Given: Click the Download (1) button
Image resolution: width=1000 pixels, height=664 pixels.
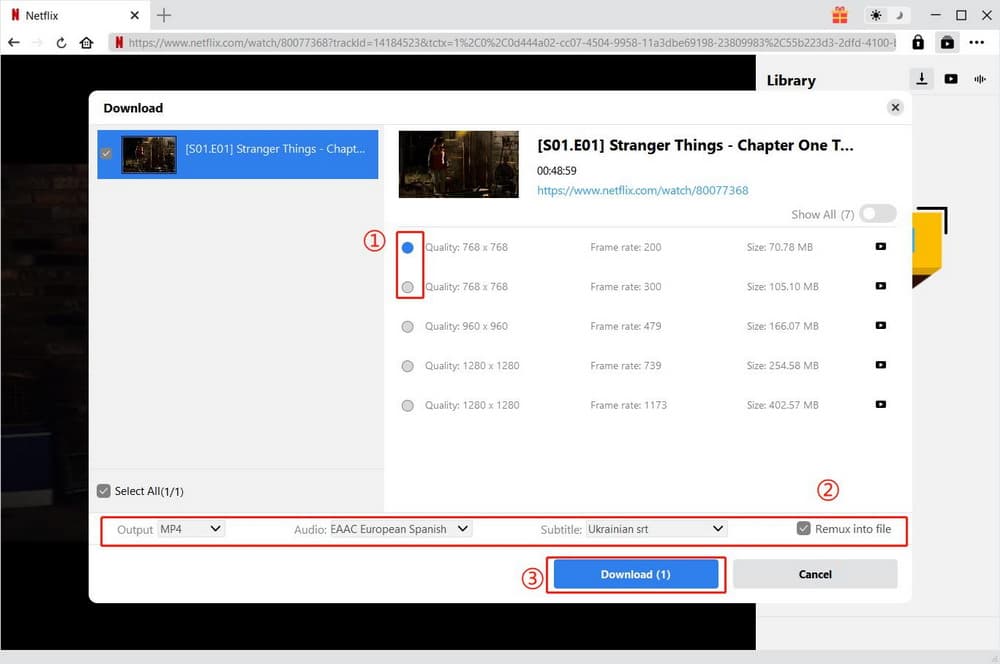Looking at the screenshot, I should pyautogui.click(x=635, y=574).
